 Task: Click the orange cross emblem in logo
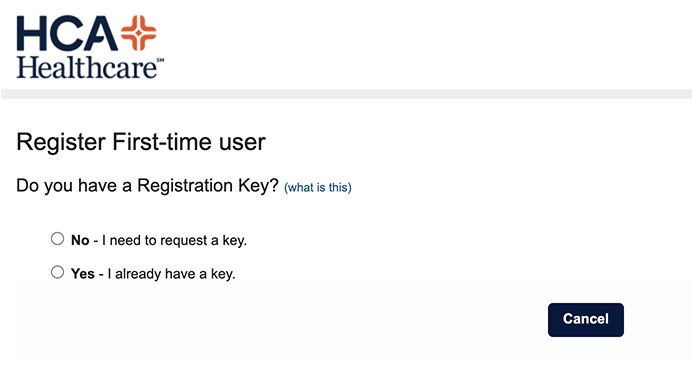139,33
